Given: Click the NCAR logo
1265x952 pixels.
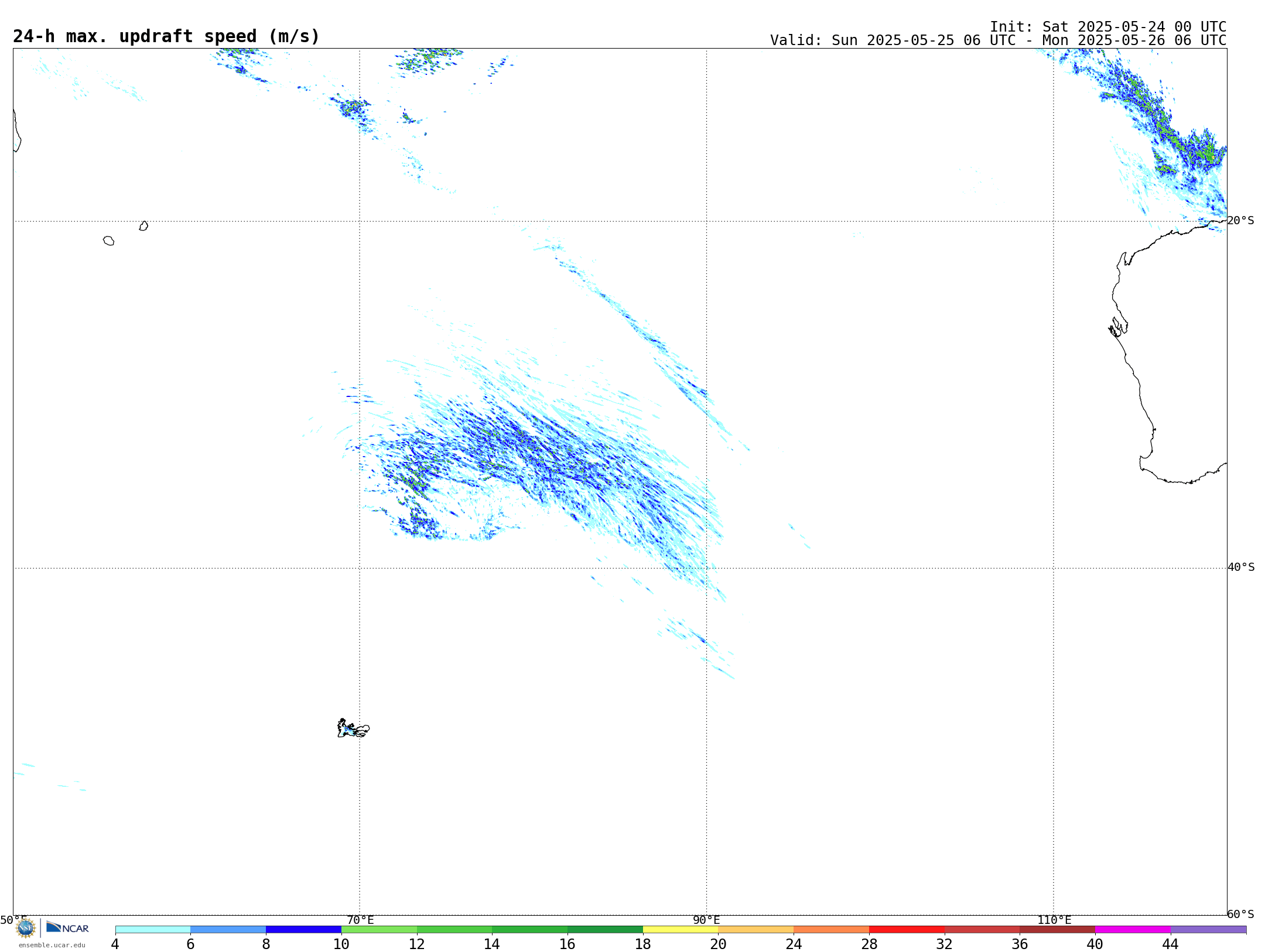Looking at the screenshot, I should [67, 927].
